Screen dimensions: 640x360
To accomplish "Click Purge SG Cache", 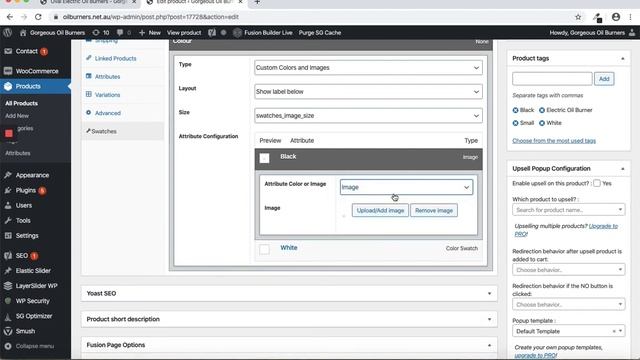I will (320, 33).
